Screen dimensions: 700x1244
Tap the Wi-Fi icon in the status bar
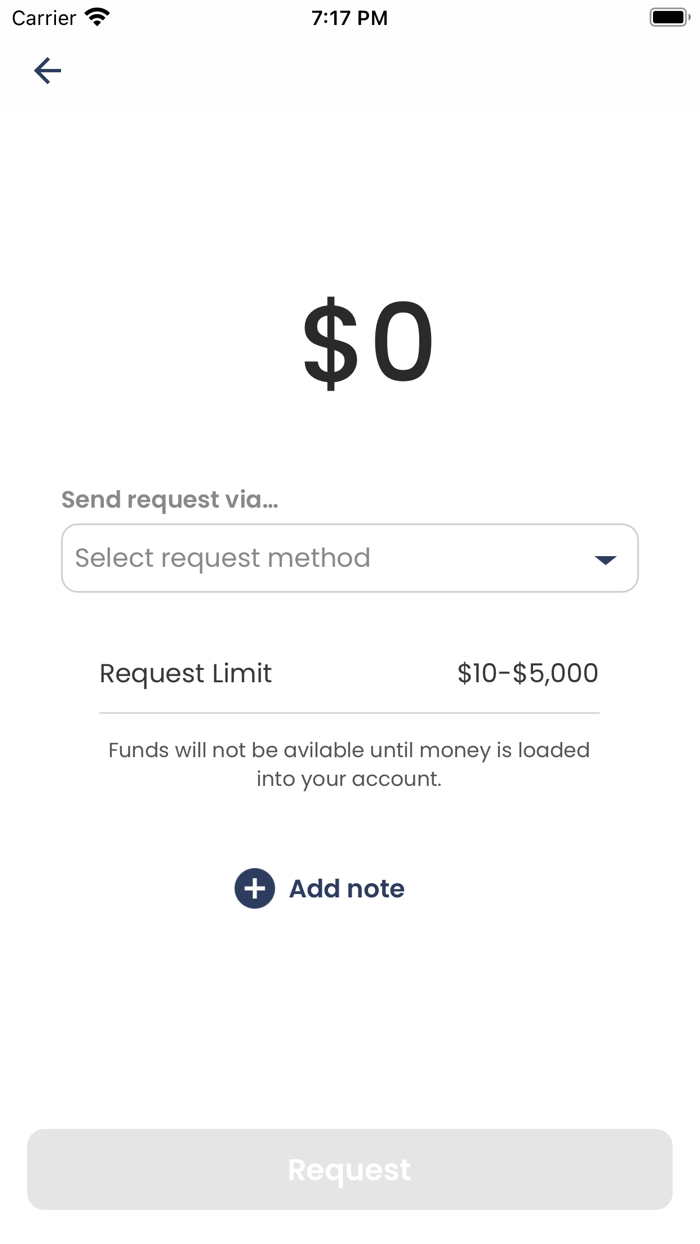(96, 16)
